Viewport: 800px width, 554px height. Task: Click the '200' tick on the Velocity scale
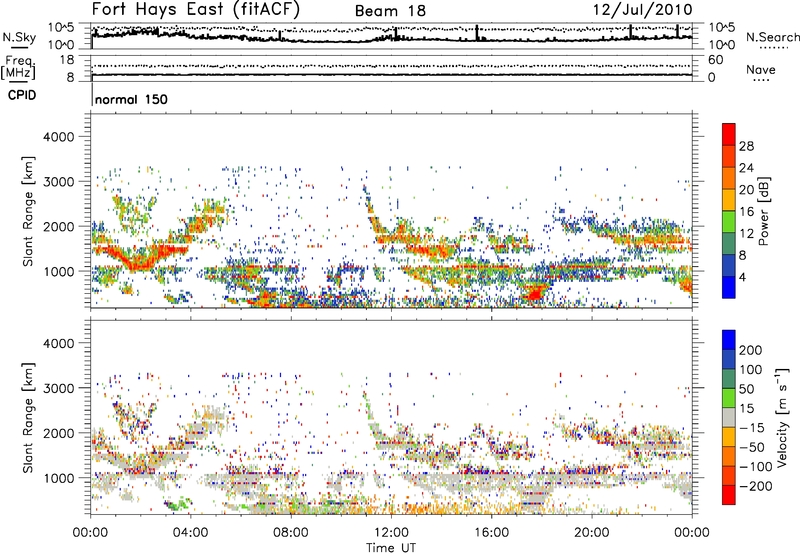point(751,350)
